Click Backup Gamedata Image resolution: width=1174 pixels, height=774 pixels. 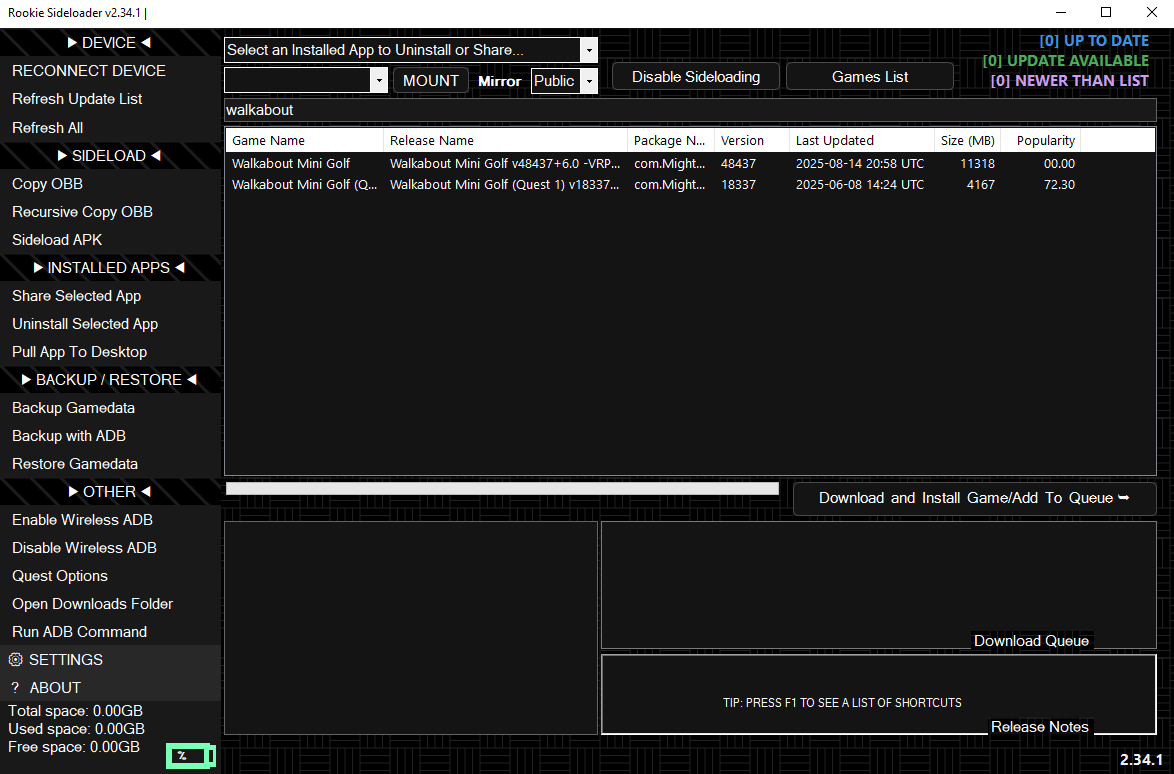point(111,408)
